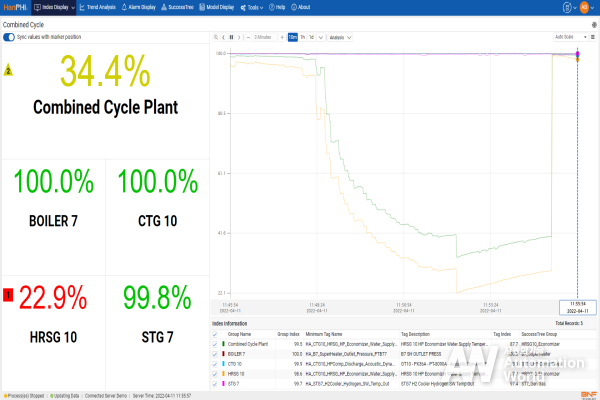Increase interval with plus button
Screen dimensions: 600x400
[x=282, y=37]
